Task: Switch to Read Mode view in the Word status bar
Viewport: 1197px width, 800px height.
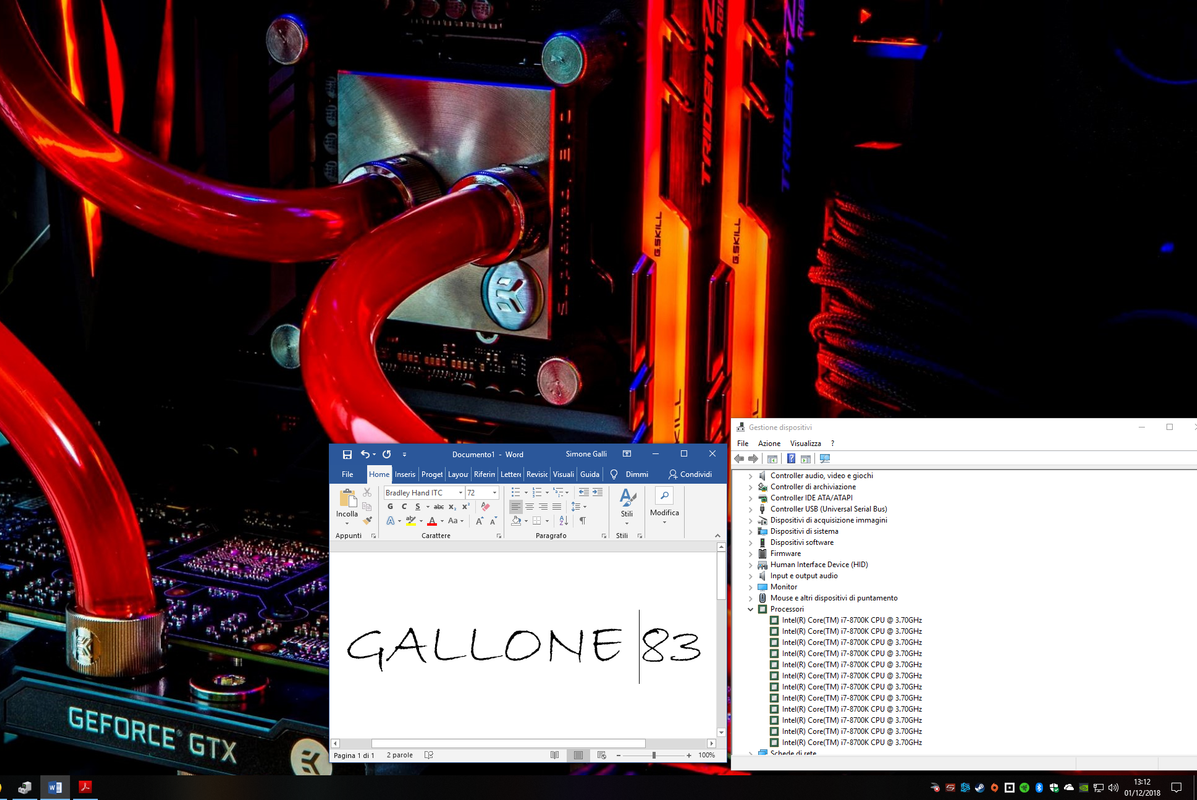Action: click(x=554, y=755)
